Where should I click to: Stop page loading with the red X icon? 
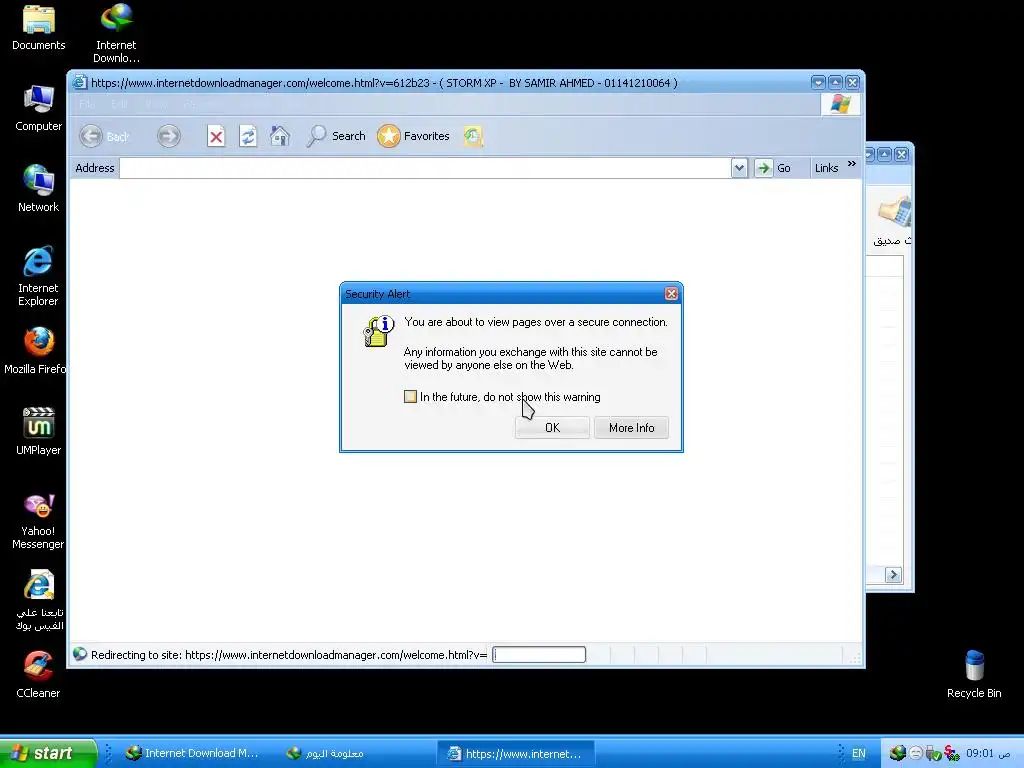tap(216, 136)
